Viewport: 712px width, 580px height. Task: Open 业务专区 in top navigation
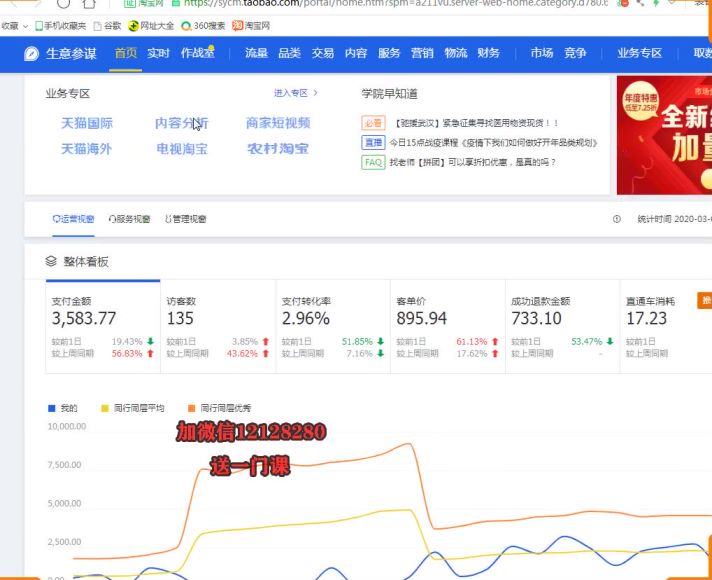tap(639, 53)
